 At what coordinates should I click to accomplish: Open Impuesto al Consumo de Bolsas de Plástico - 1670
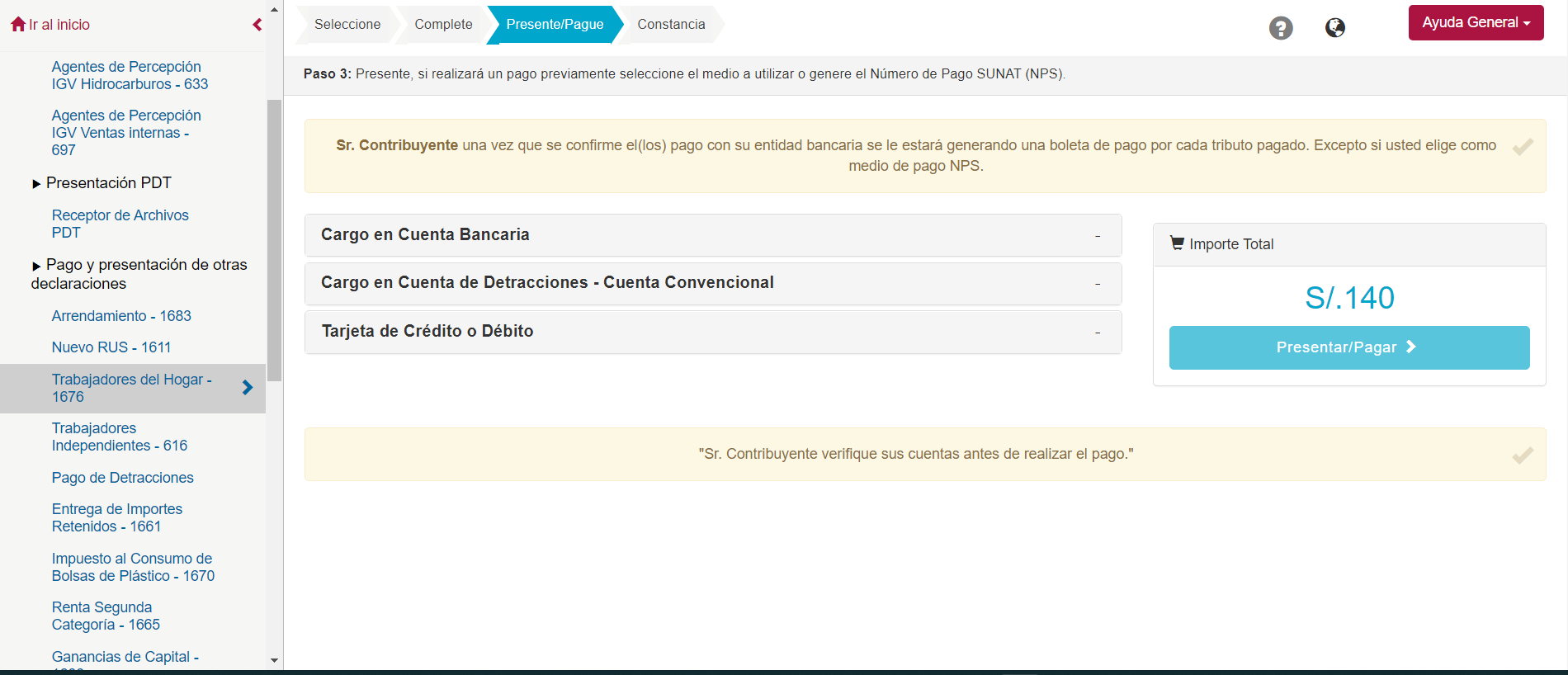133,568
